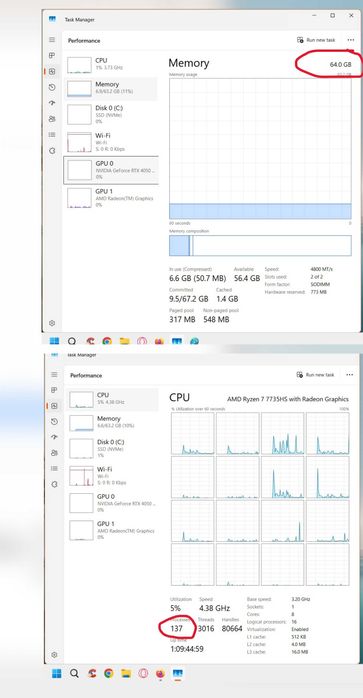This screenshot has width=363, height=698.
Task: Select GPU 0 NVIDIA entry in Memory-view window
Action: [110, 170]
